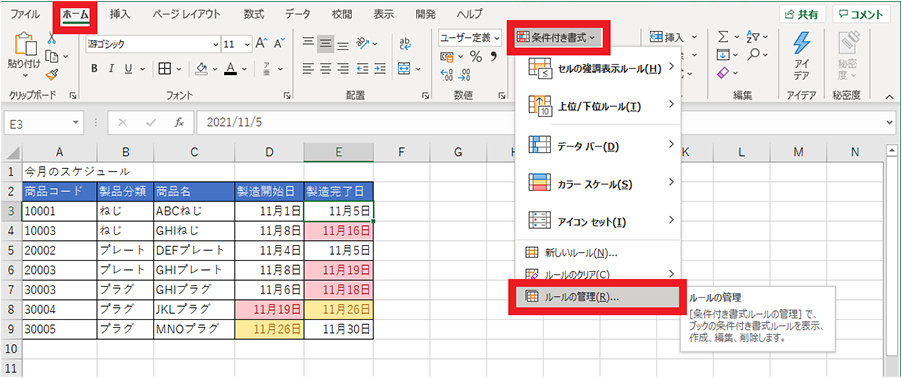Open the コメント (Comments) button
The height and width of the screenshot is (378, 902).
[x=861, y=15]
